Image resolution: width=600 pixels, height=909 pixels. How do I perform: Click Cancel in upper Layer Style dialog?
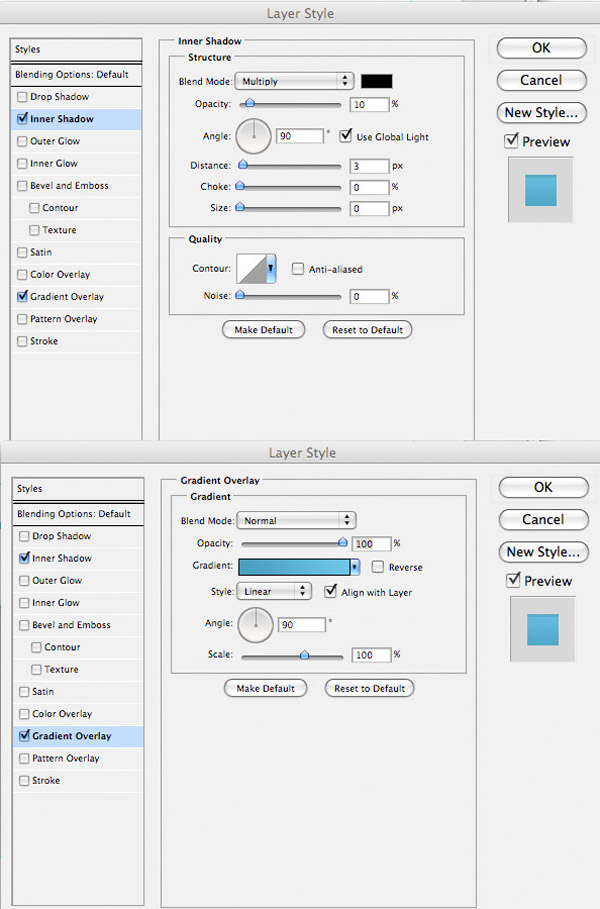541,80
